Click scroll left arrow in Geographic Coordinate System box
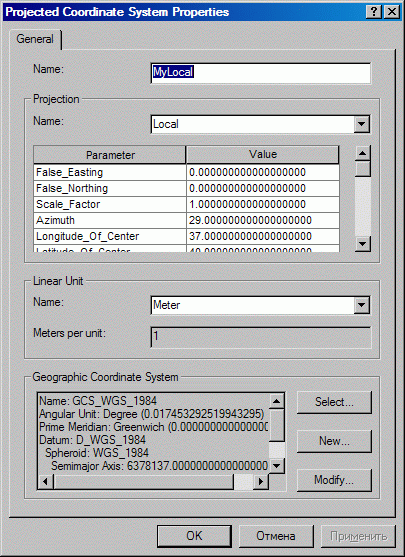This screenshot has width=405, height=557. coord(45,482)
